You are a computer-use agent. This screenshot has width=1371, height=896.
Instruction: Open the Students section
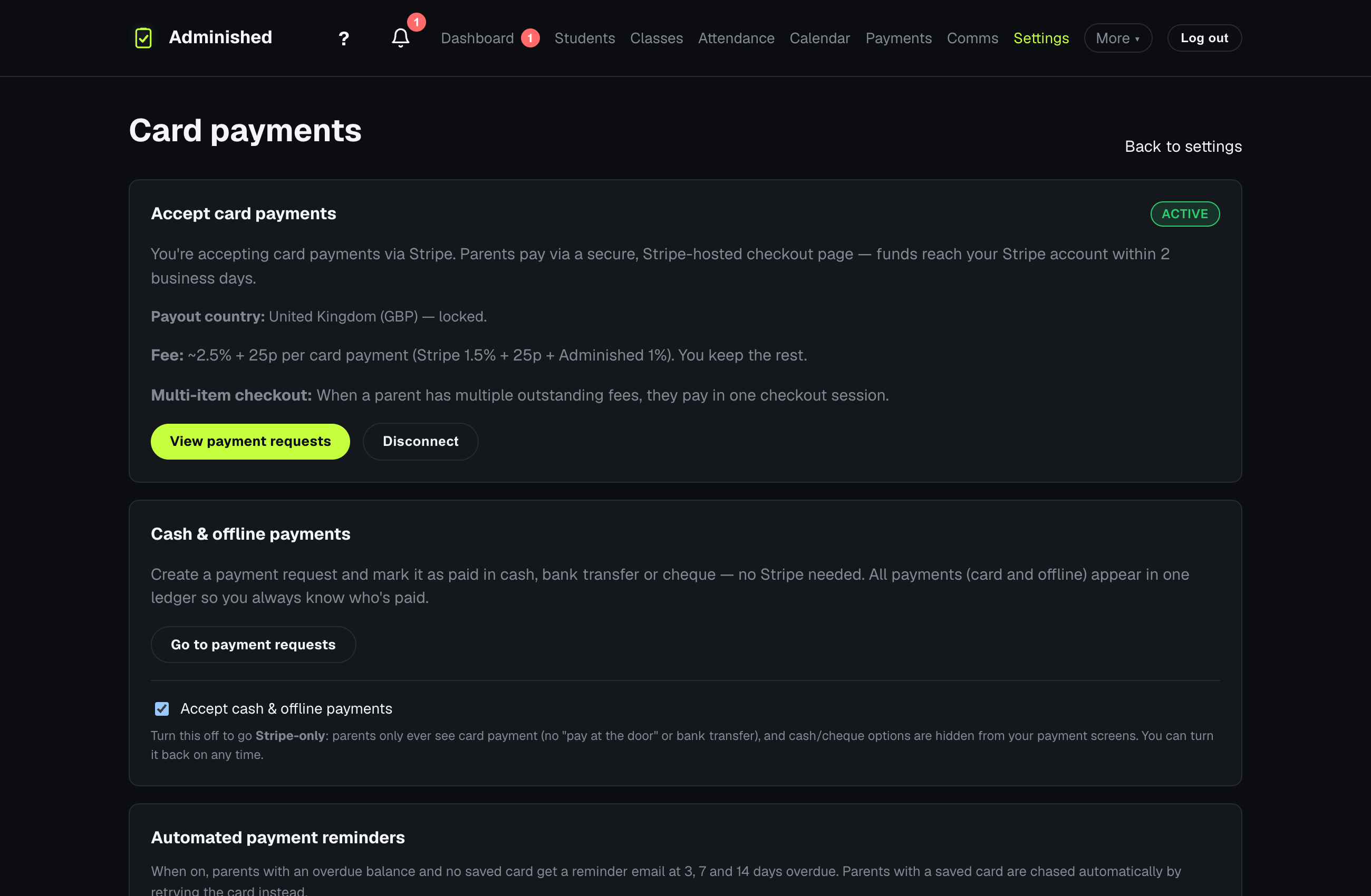(584, 38)
